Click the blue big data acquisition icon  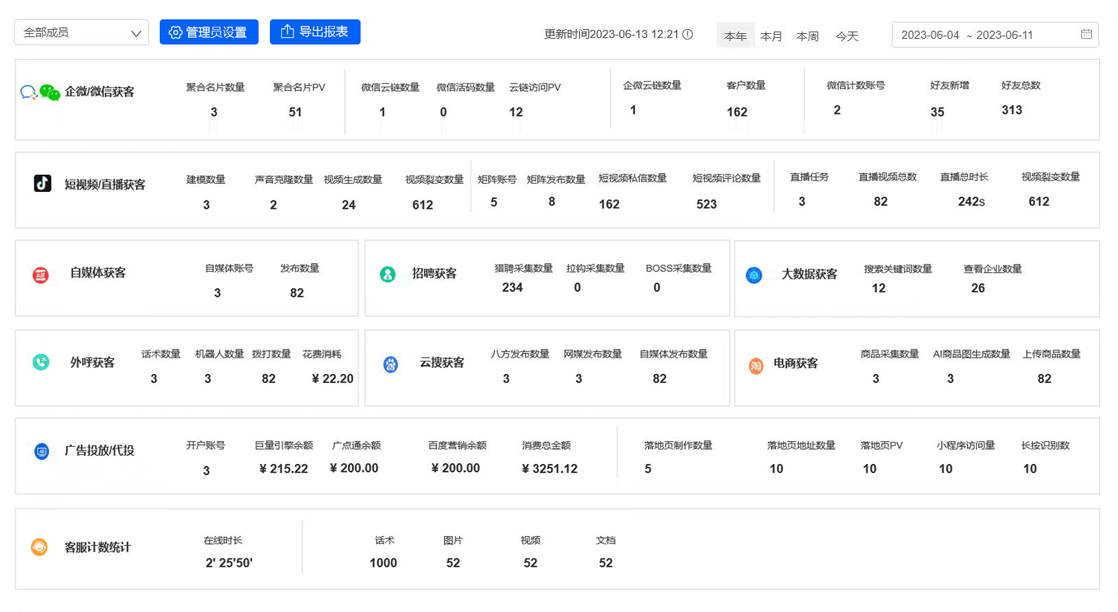pyautogui.click(x=754, y=275)
